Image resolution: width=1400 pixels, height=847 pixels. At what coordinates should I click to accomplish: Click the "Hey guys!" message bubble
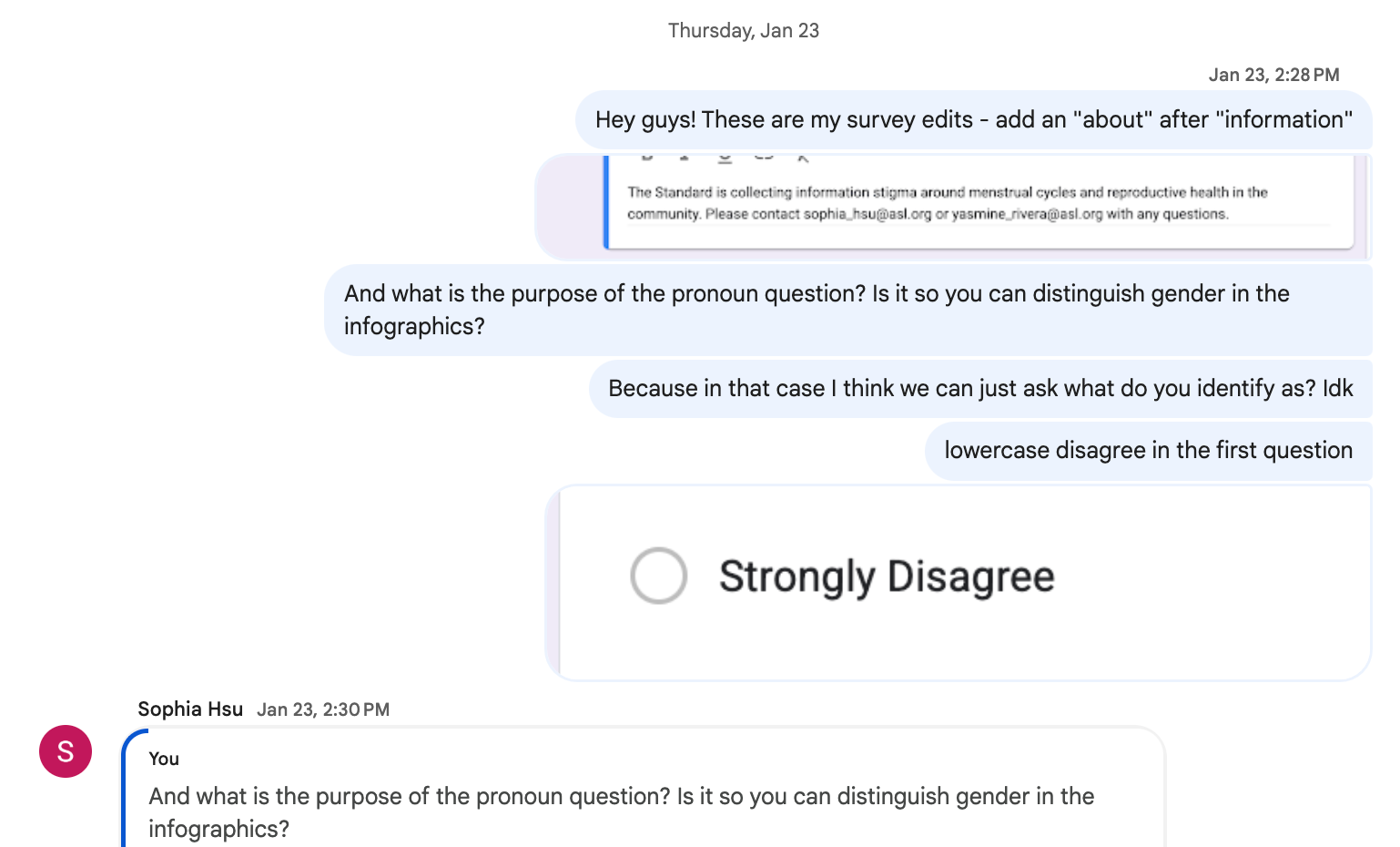(973, 119)
